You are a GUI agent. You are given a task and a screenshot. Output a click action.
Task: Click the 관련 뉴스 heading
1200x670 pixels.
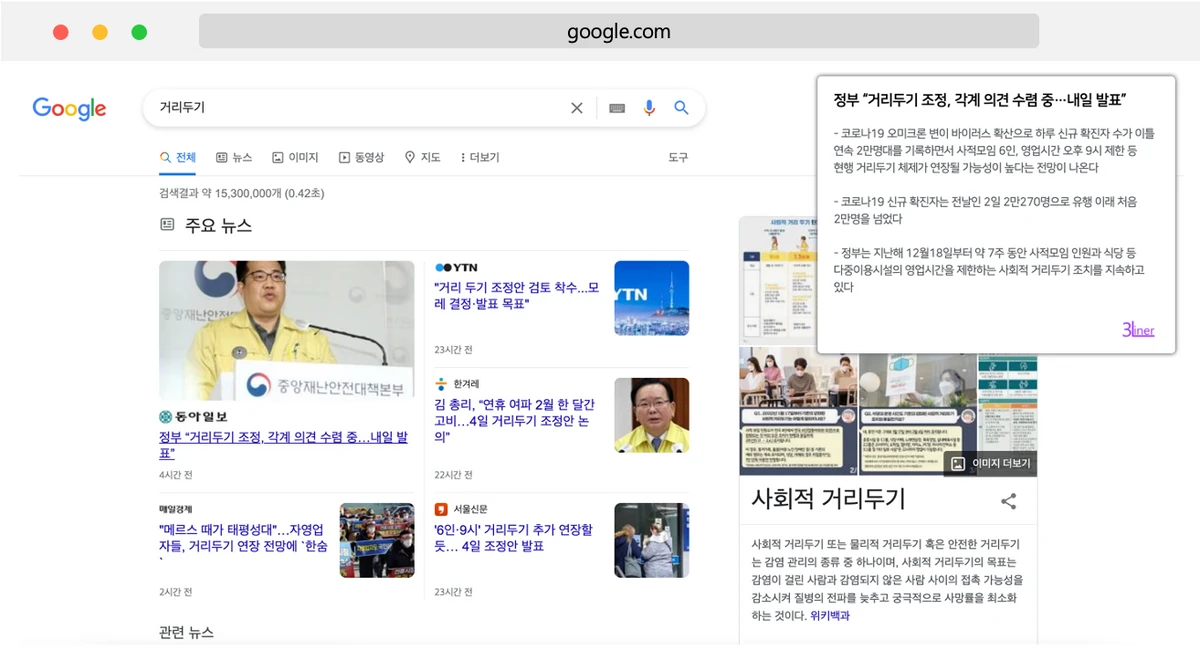coord(186,632)
